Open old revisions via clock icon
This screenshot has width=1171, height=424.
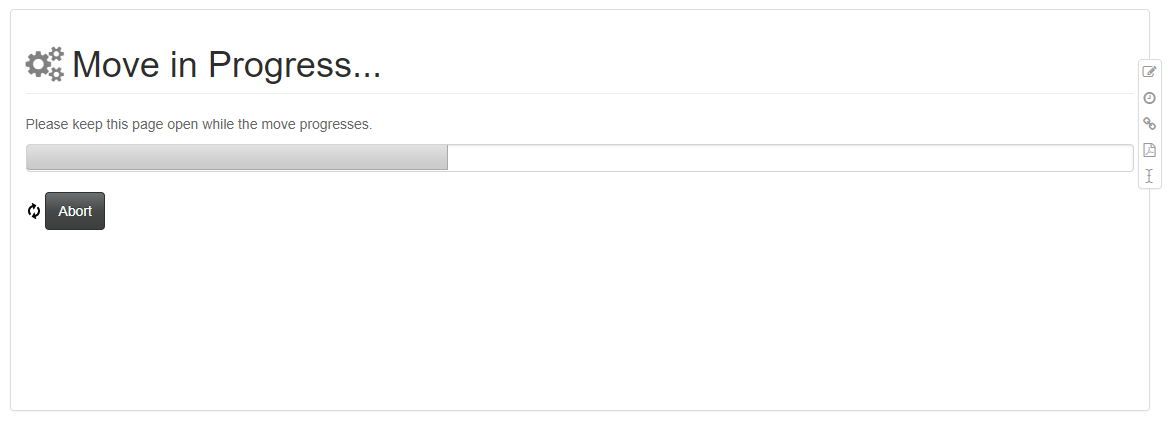click(1149, 98)
